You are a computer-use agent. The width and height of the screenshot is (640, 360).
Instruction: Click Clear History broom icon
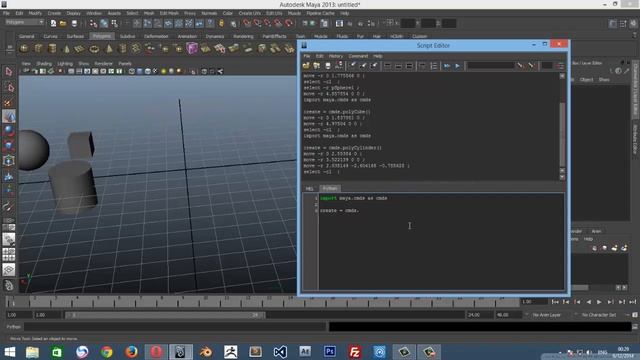click(x=352, y=66)
